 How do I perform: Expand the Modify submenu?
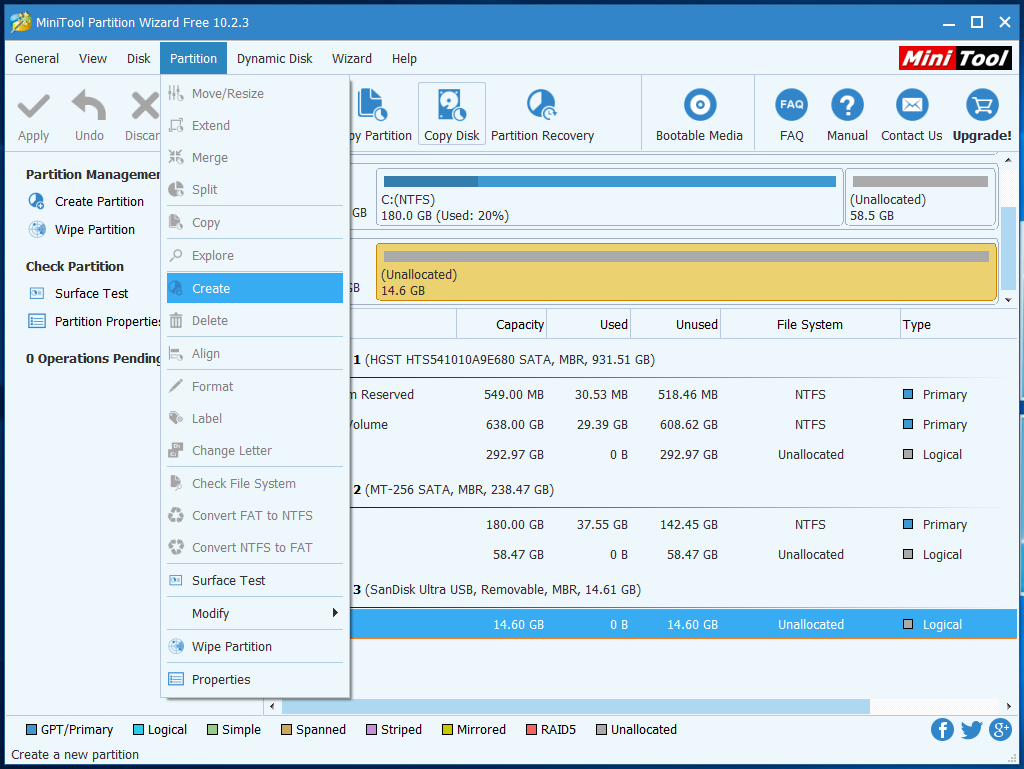point(255,614)
